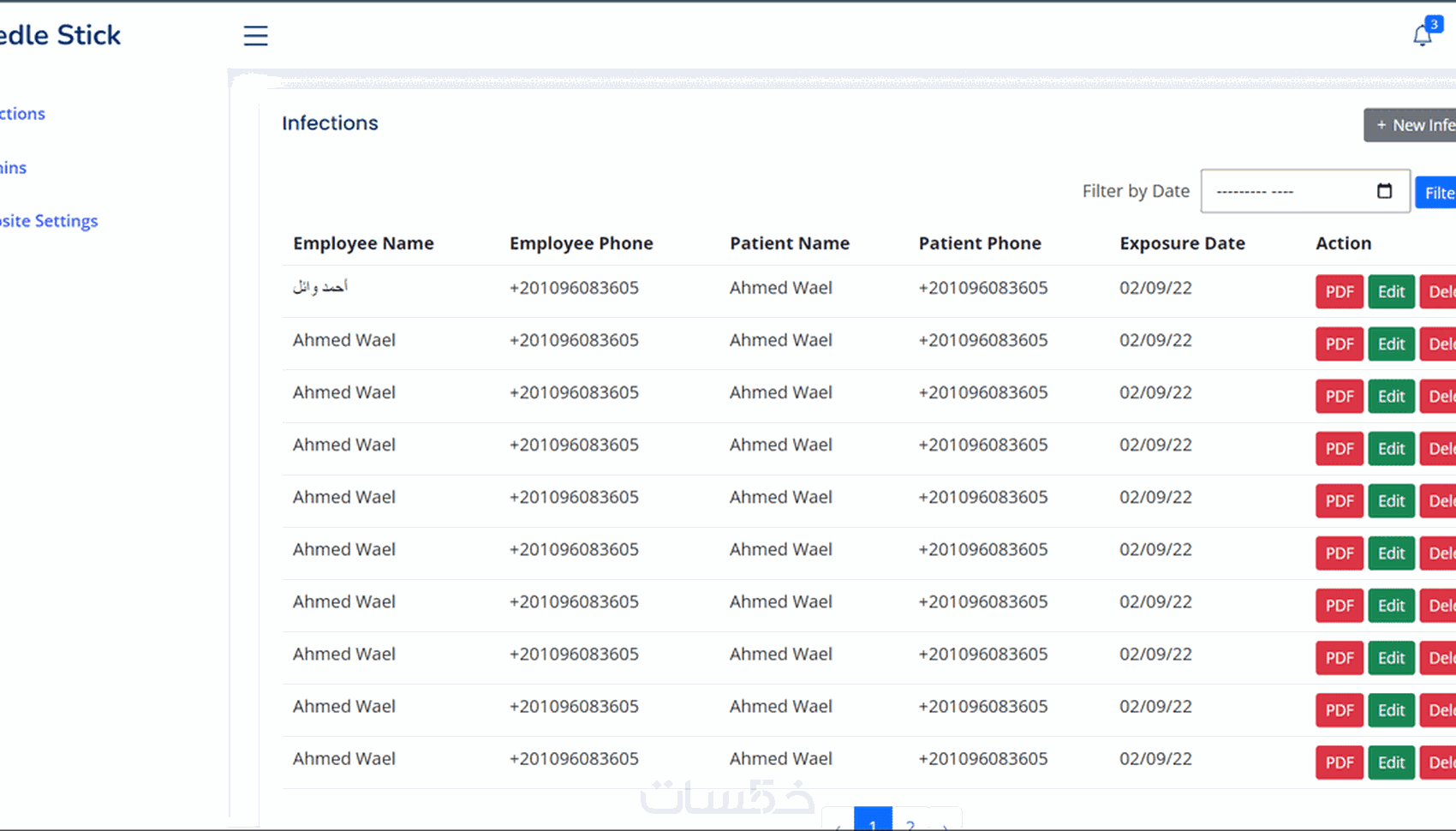Screen dimensions: 1456x831
Task: Open notifications from the bell icon
Action: click(x=1422, y=36)
